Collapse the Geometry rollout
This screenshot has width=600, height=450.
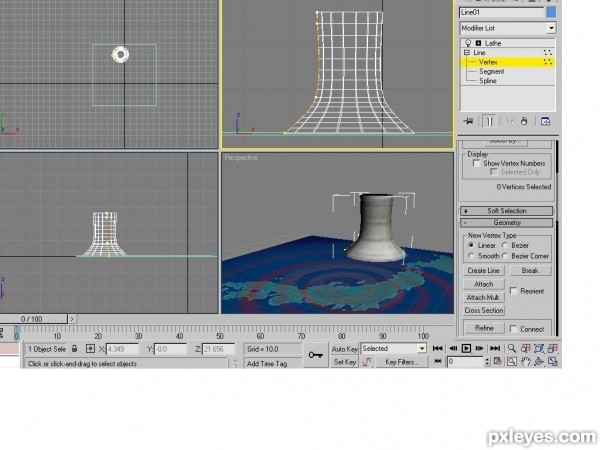tap(507, 222)
